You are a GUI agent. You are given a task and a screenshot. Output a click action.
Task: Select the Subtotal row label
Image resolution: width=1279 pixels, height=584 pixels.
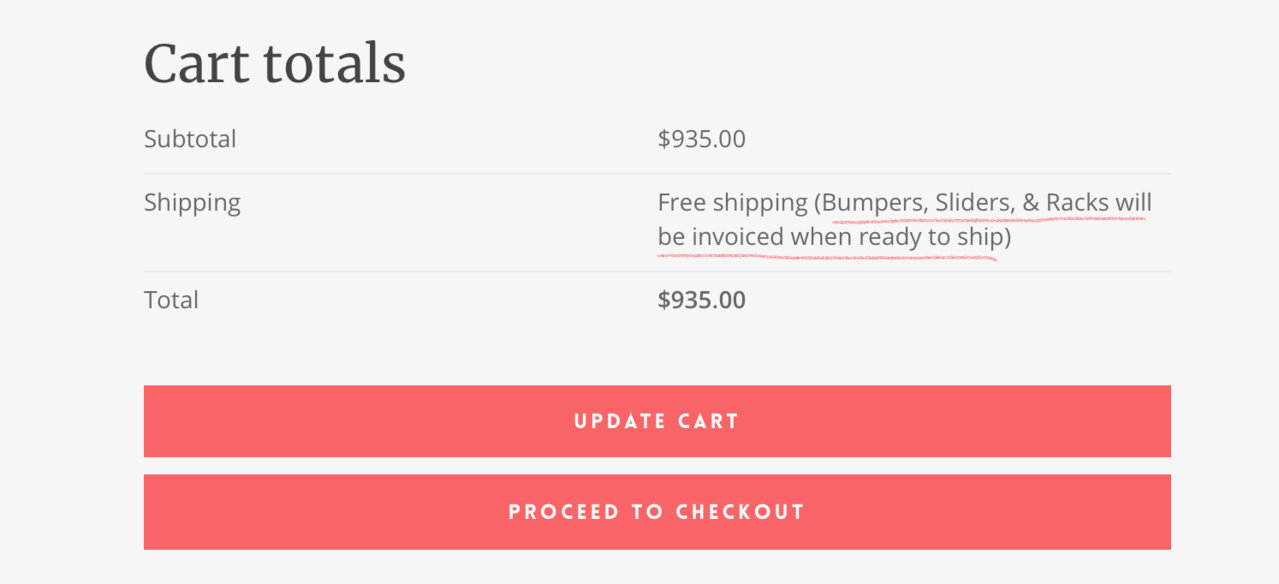pos(190,139)
